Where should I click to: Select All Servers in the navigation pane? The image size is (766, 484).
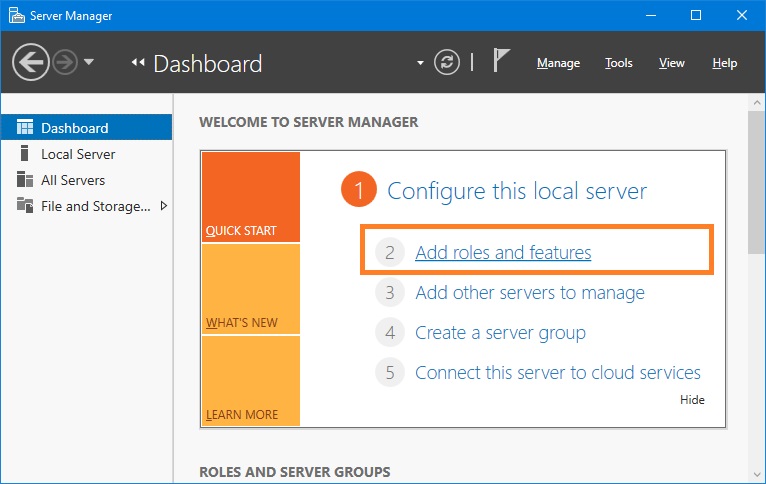(86, 180)
